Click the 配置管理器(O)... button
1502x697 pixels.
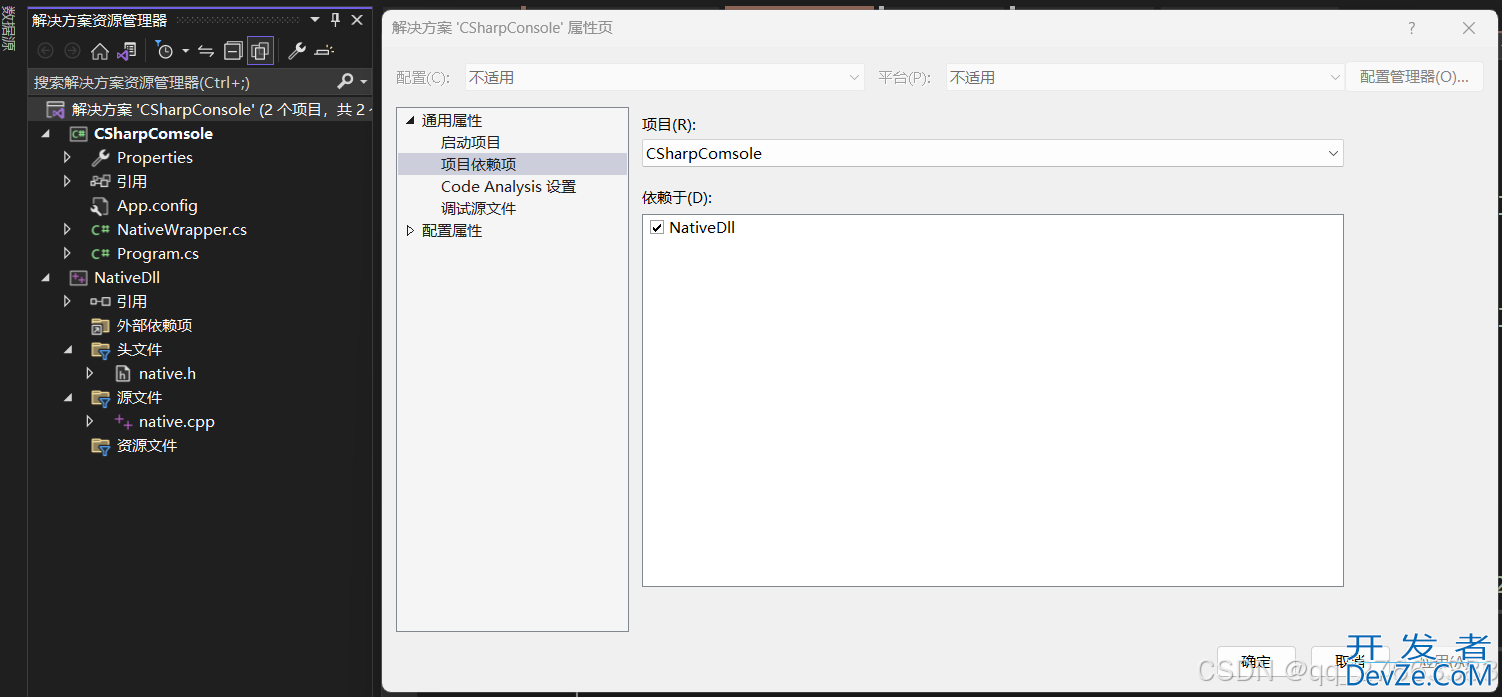1414,76
